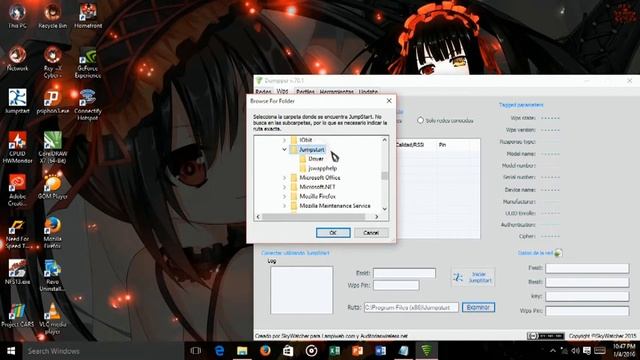Viewport: 640px width, 360px height.
Task: Open Task View from the taskbar
Action: [x=196, y=351]
